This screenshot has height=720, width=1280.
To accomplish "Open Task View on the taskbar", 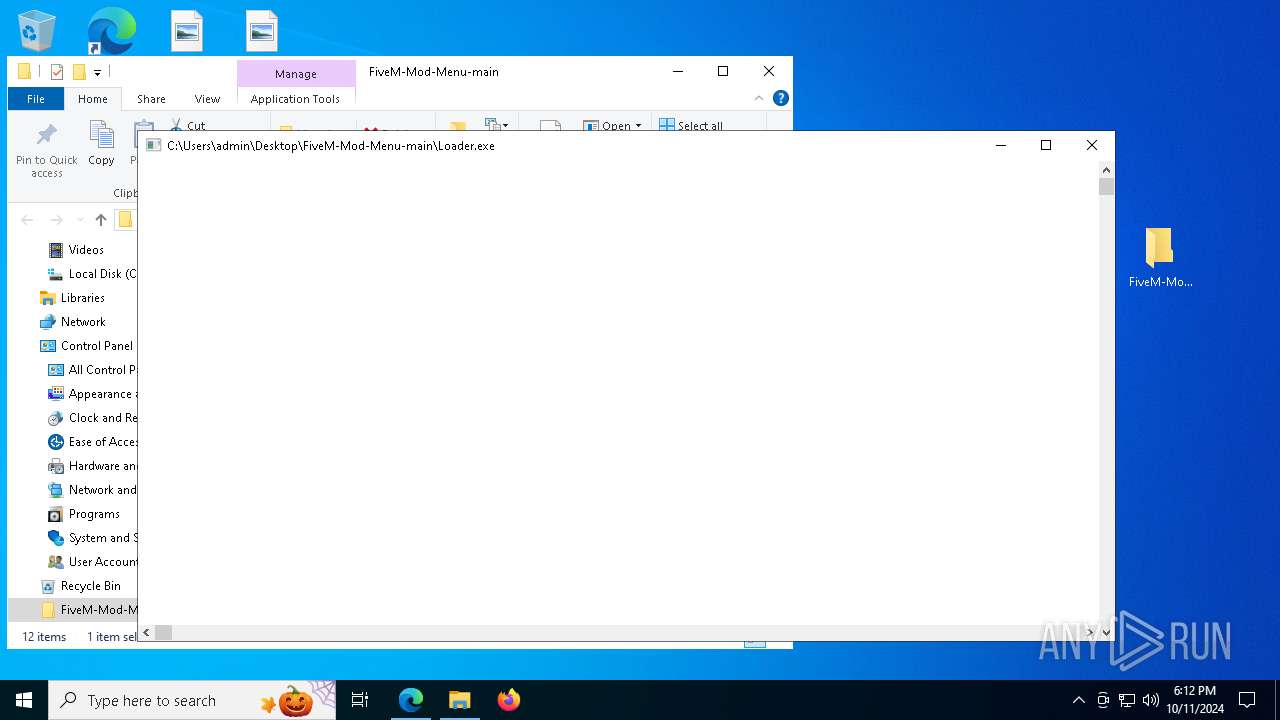I will (360, 700).
